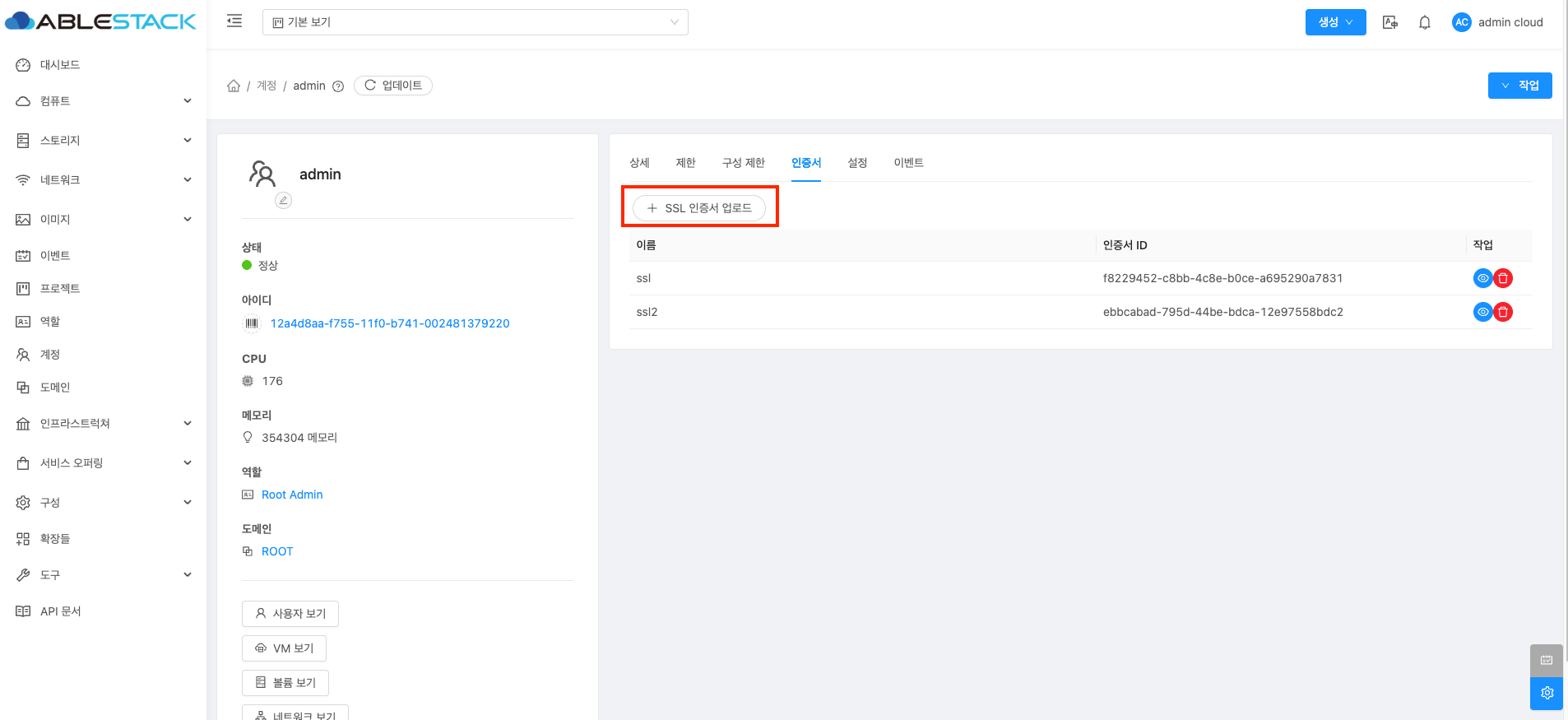Click the home breadcrumb icon
Viewport: 1568px width, 720px height.
pyautogui.click(x=234, y=86)
